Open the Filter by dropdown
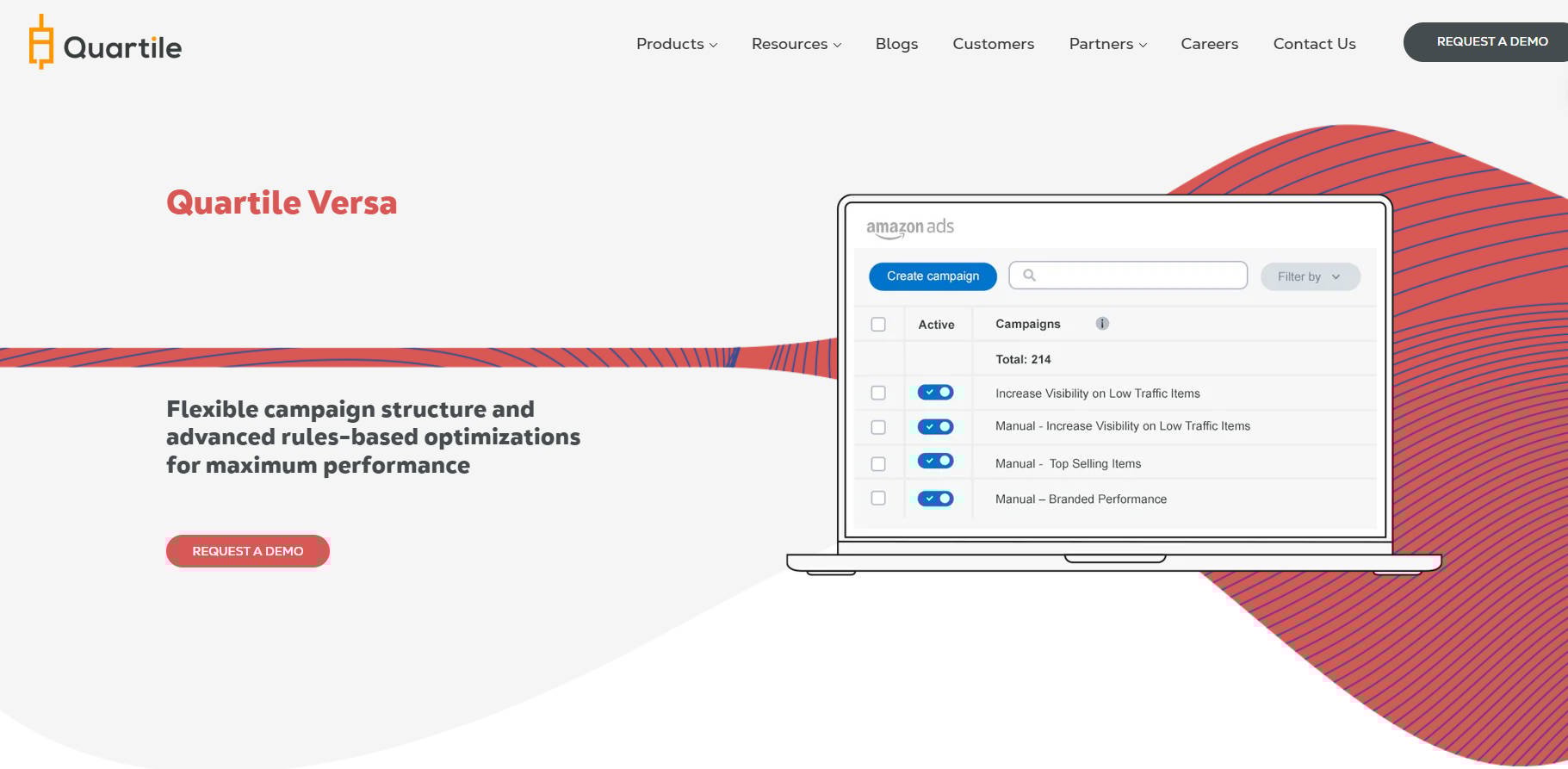Viewport: 1568px width, 769px height. click(1310, 276)
